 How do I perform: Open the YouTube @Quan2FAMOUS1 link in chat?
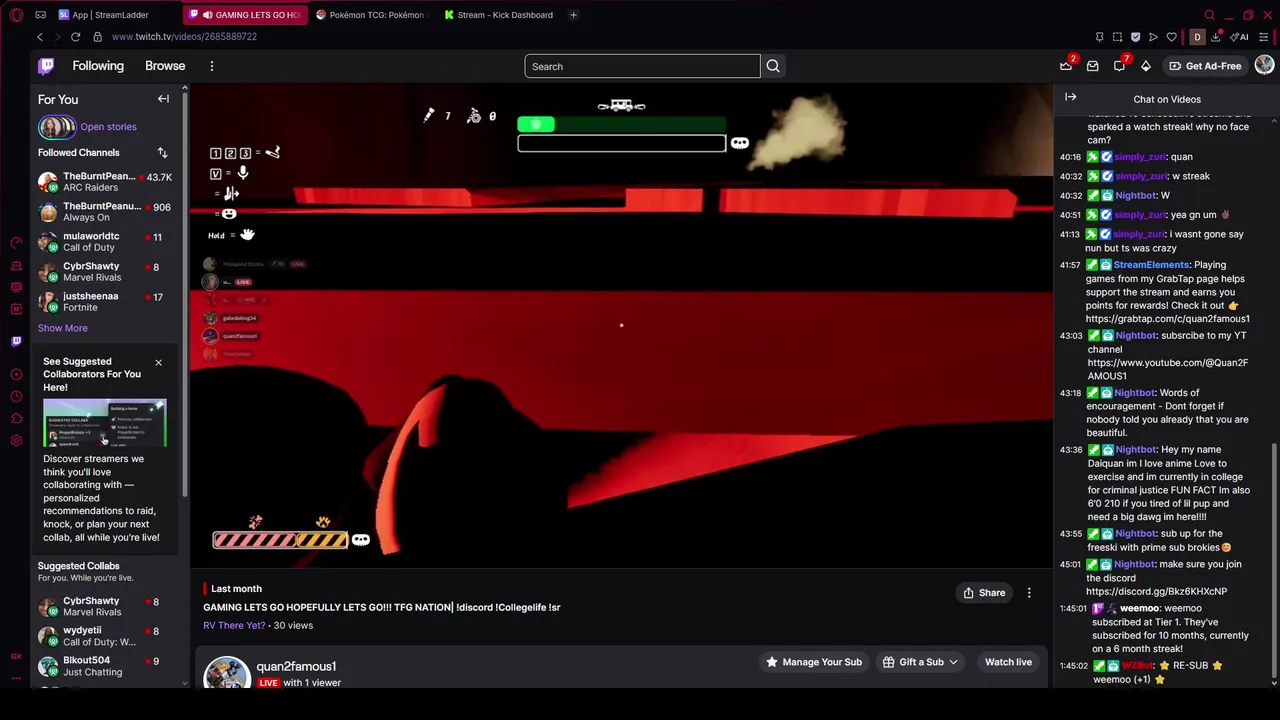(x=1167, y=369)
